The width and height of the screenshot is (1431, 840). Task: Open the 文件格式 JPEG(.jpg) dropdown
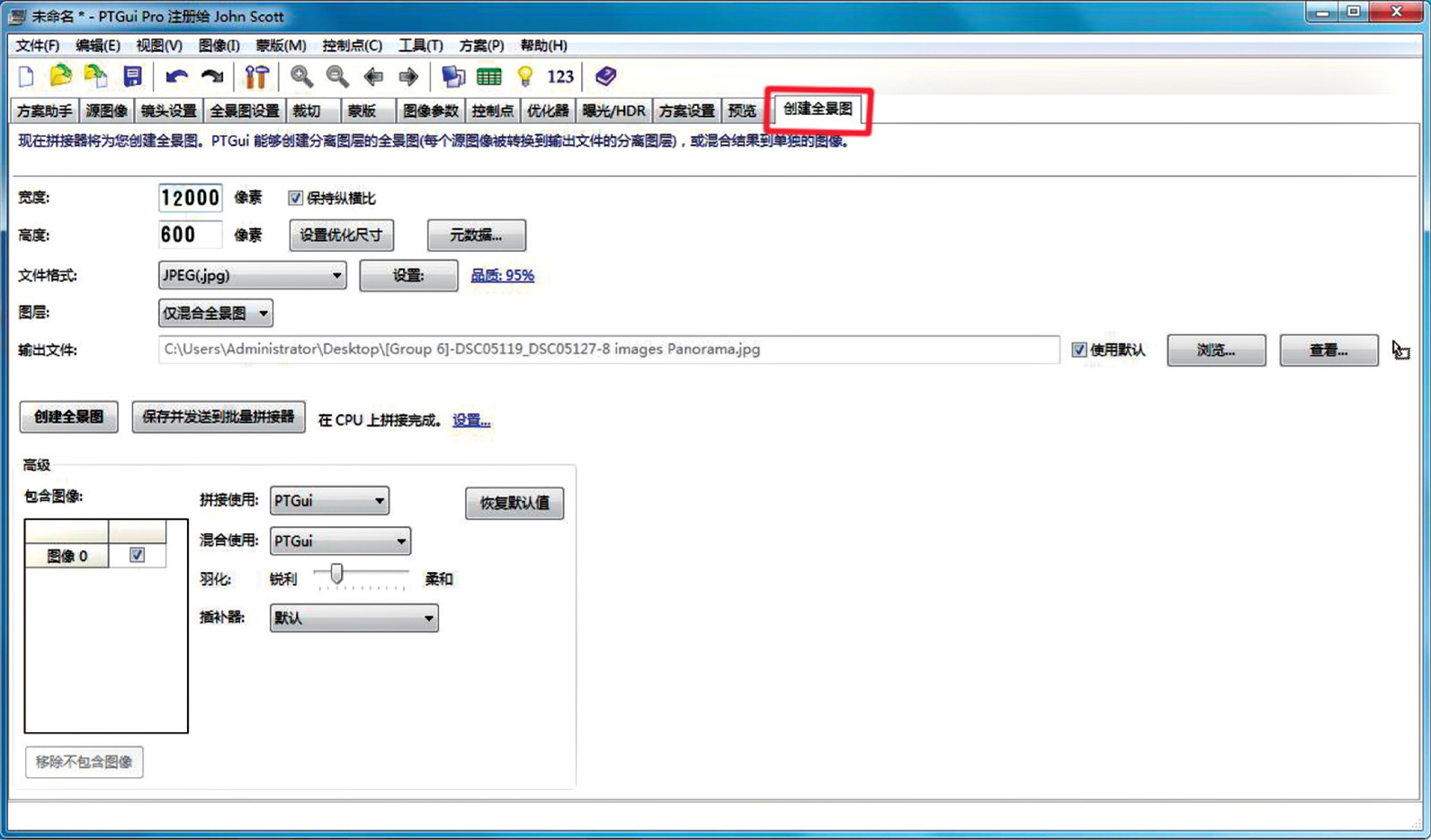coord(252,275)
